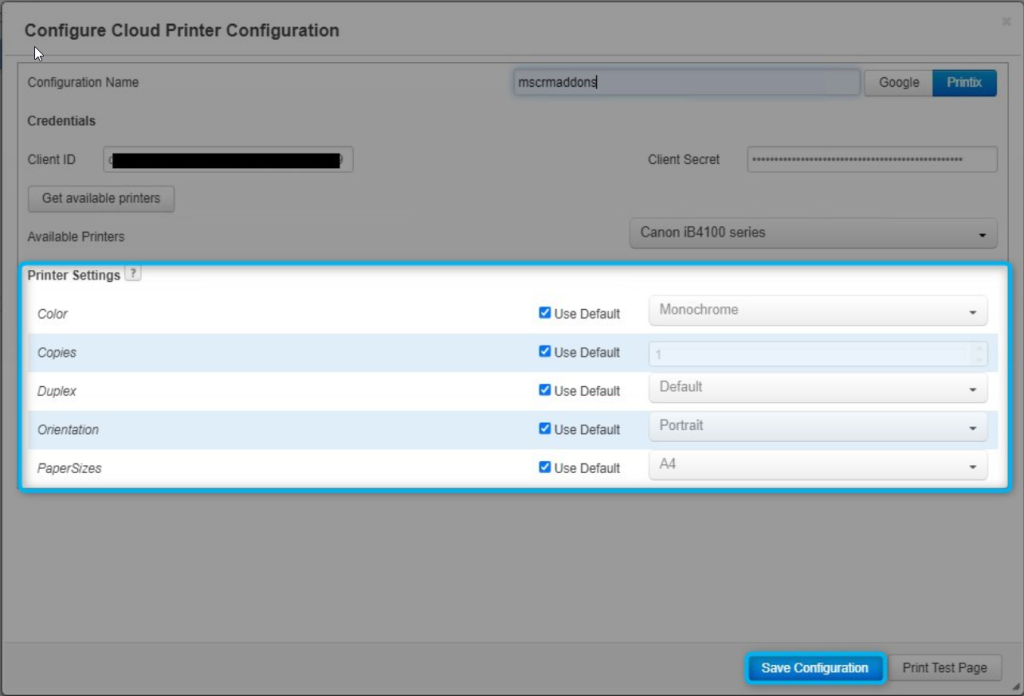Uncheck Use Default for Orientation
The image size is (1024, 696).
tap(545, 428)
